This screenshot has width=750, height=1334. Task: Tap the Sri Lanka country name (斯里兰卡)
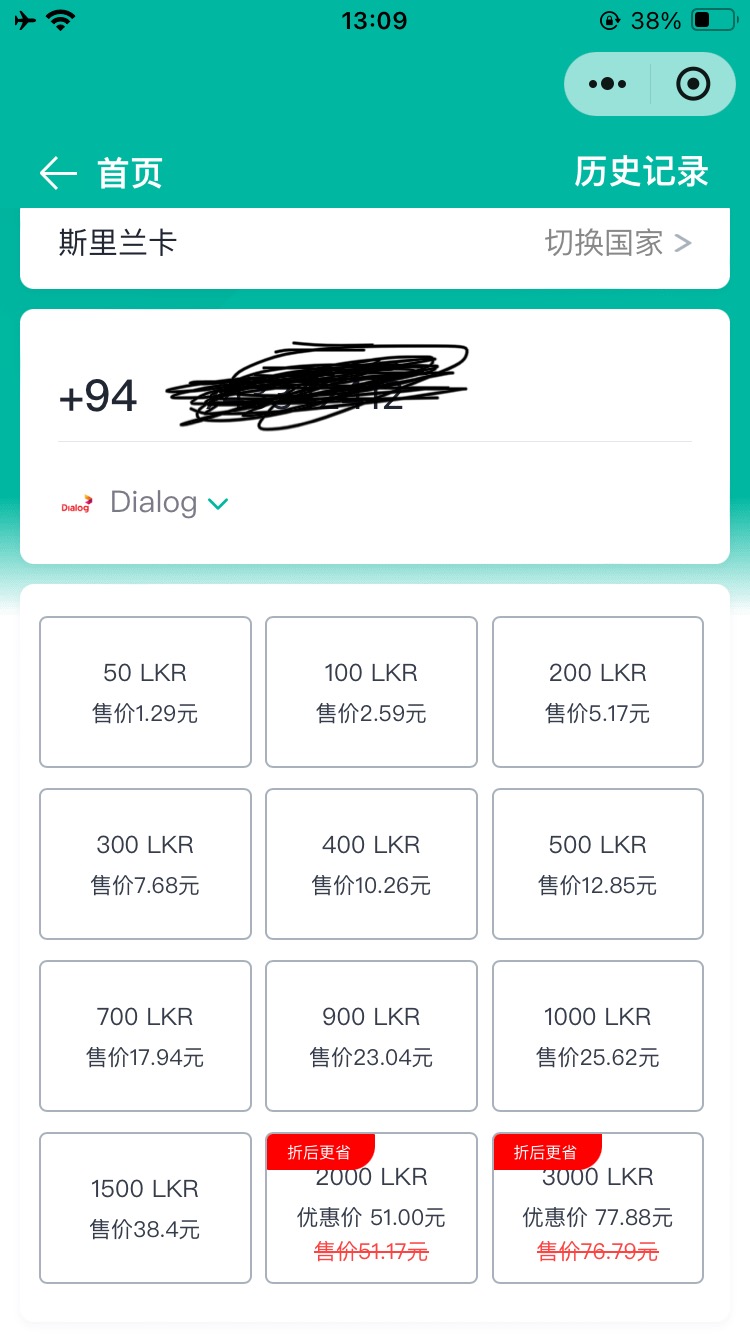pyautogui.click(x=118, y=243)
